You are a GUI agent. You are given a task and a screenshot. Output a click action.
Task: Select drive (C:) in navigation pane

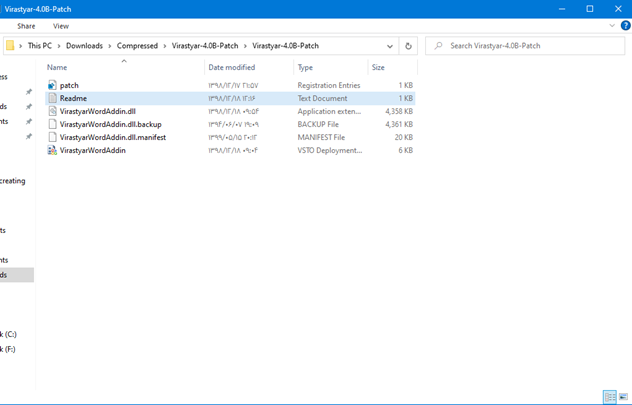tap(8, 334)
